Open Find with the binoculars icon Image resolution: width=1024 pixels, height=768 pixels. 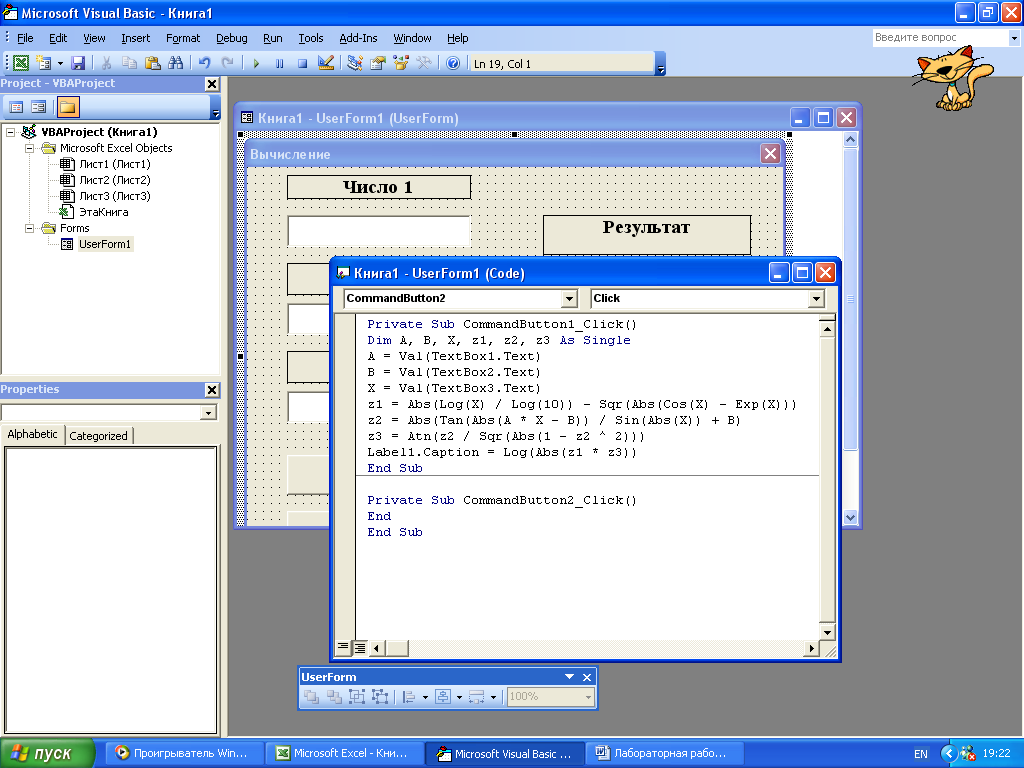pos(176,63)
